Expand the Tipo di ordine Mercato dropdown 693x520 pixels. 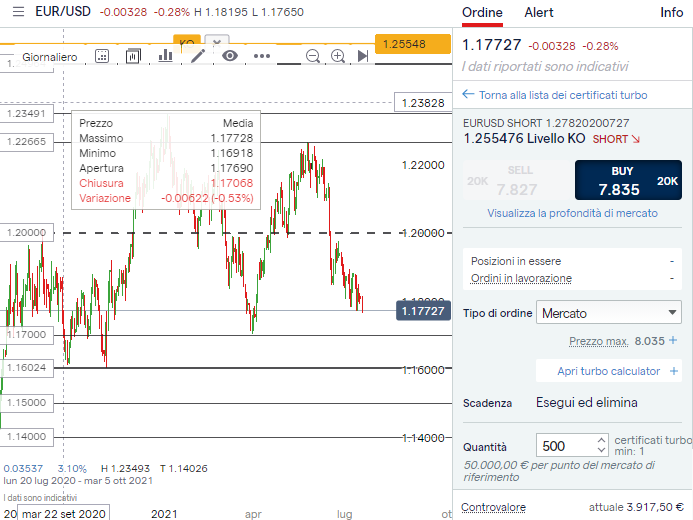tap(609, 313)
